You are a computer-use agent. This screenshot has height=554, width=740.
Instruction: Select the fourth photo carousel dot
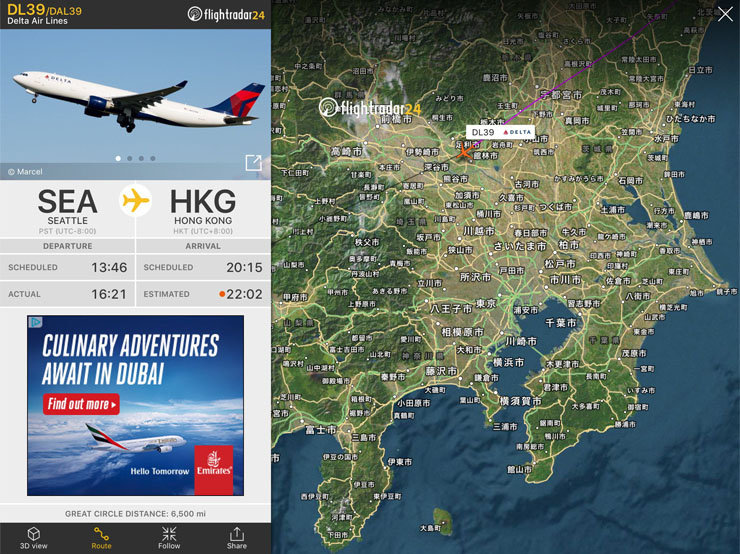[x=153, y=159]
